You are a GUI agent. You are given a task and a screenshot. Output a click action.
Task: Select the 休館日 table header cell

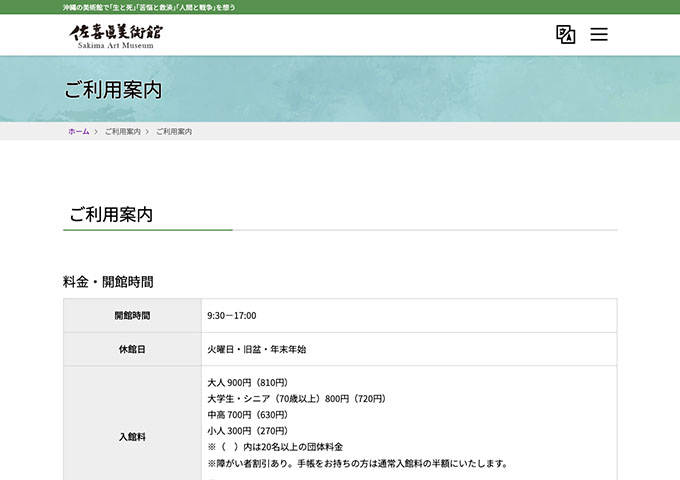point(132,349)
